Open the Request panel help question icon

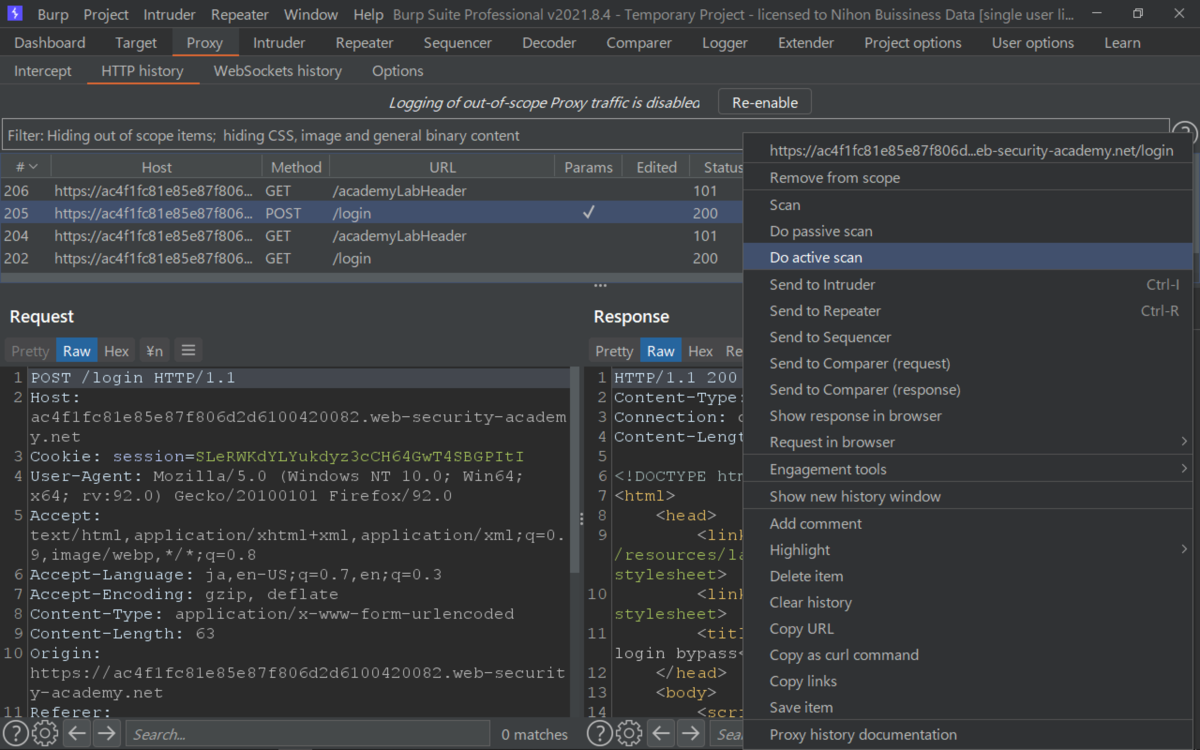tap(16, 734)
